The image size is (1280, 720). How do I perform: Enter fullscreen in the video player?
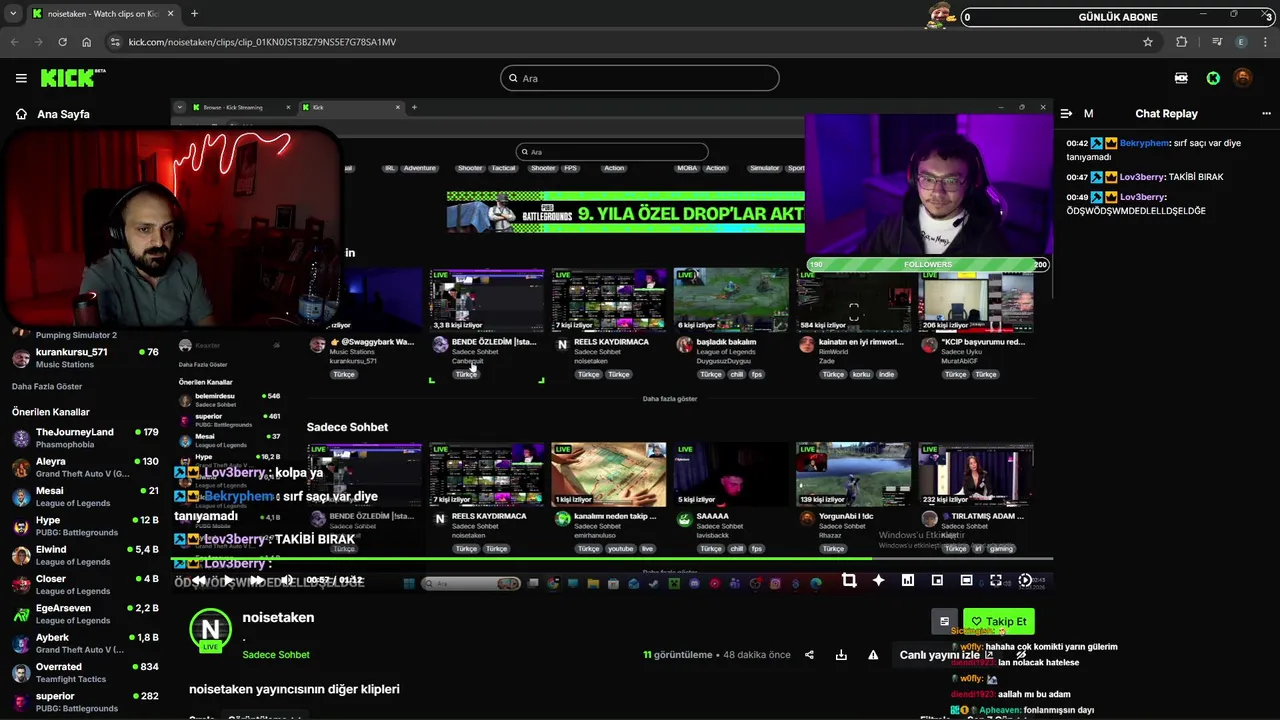996,580
